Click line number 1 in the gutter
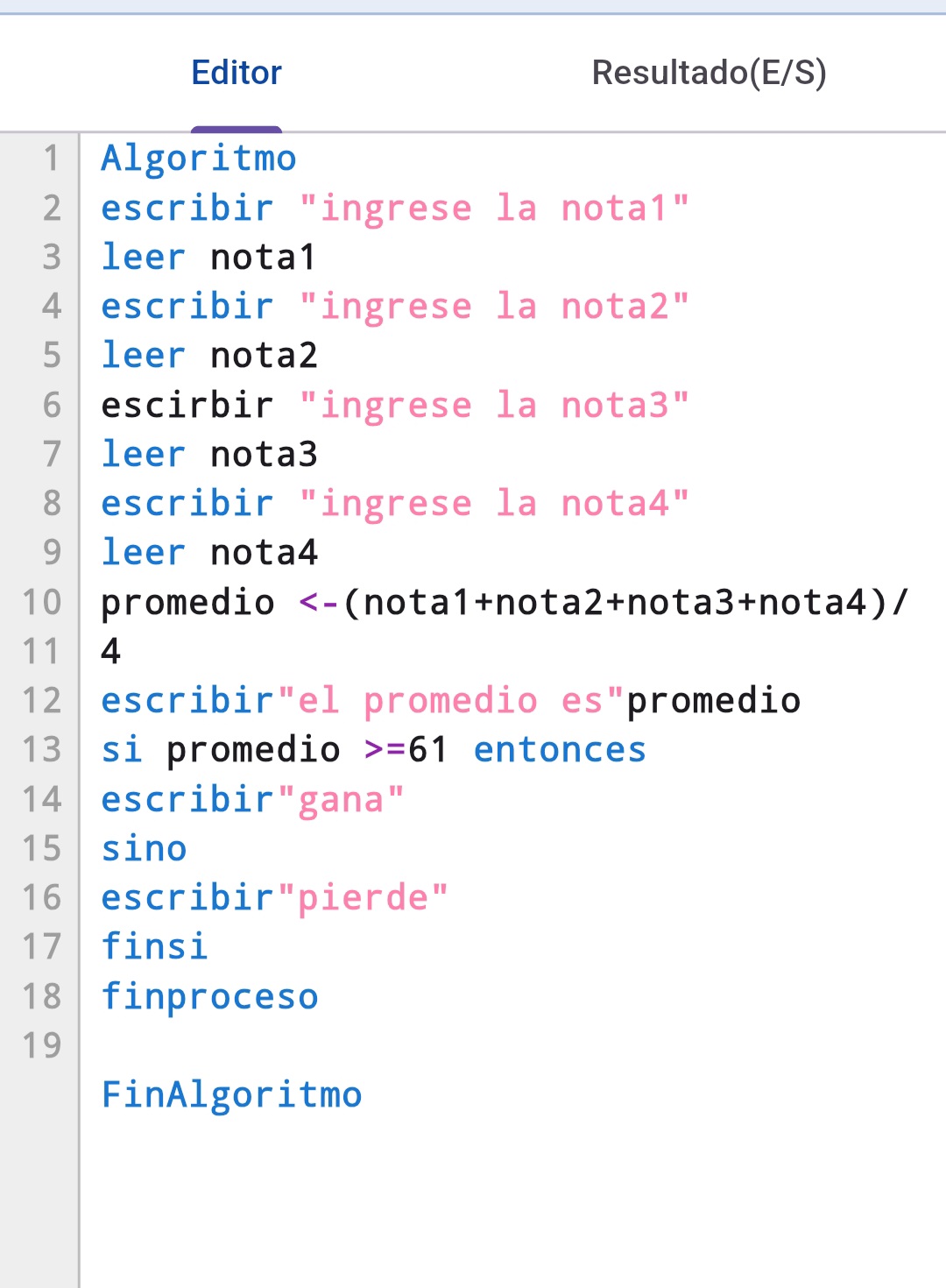This screenshot has height=1288, width=946. pos(51,159)
